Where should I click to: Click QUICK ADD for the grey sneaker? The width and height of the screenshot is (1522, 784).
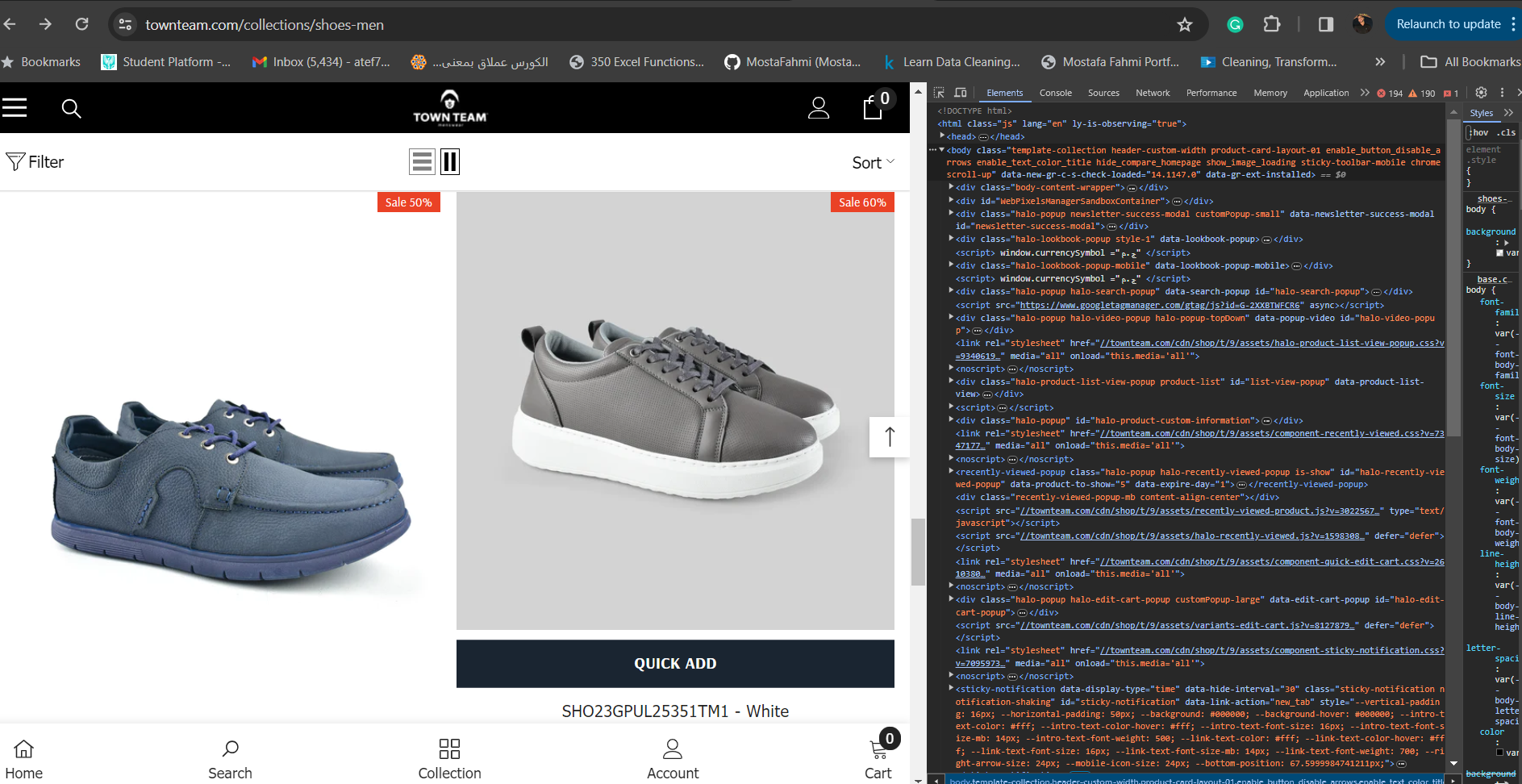pos(675,664)
